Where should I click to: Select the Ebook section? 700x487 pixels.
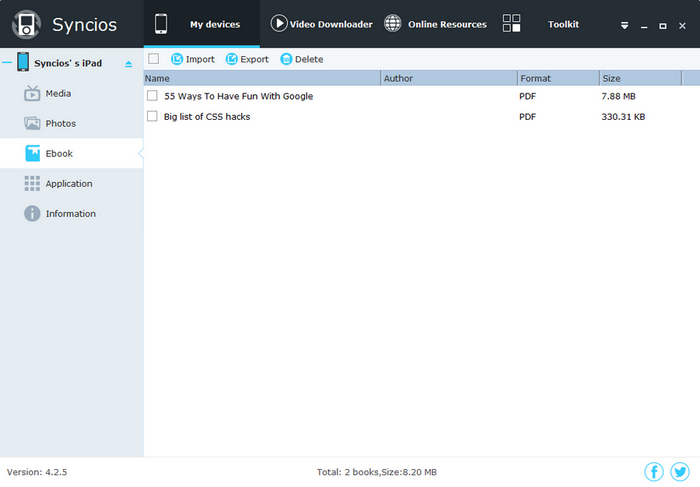pos(59,153)
